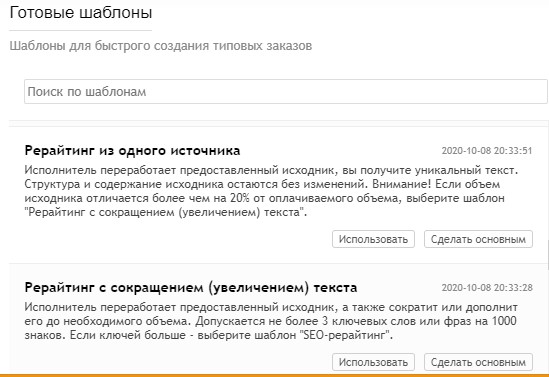Open template title 'Рерайтинг из одного источника'
The image size is (549, 377).
[x=132, y=151]
